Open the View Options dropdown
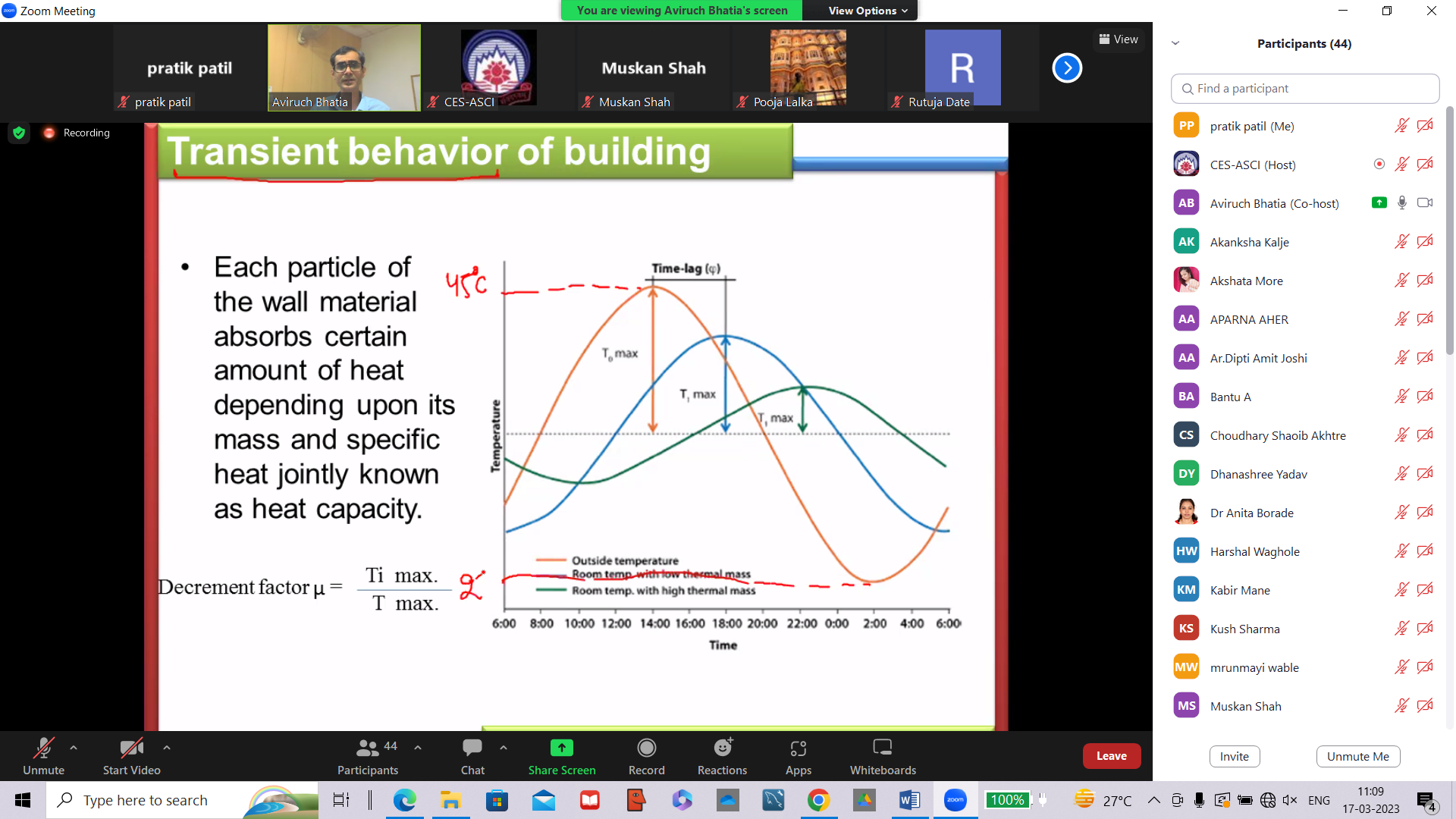The image size is (1456, 819). coord(859,11)
